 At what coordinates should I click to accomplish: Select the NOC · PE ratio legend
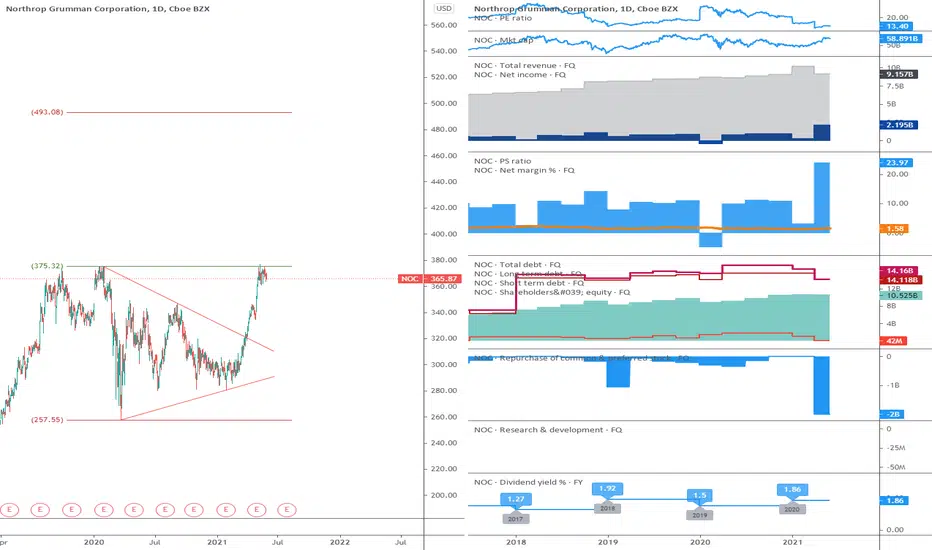click(503, 18)
